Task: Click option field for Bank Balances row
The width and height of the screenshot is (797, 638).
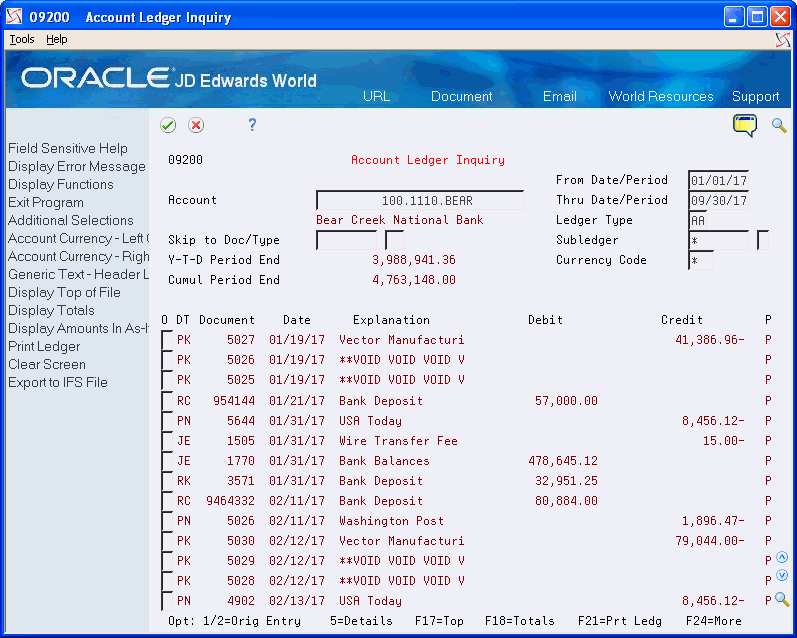Action: click(167, 461)
